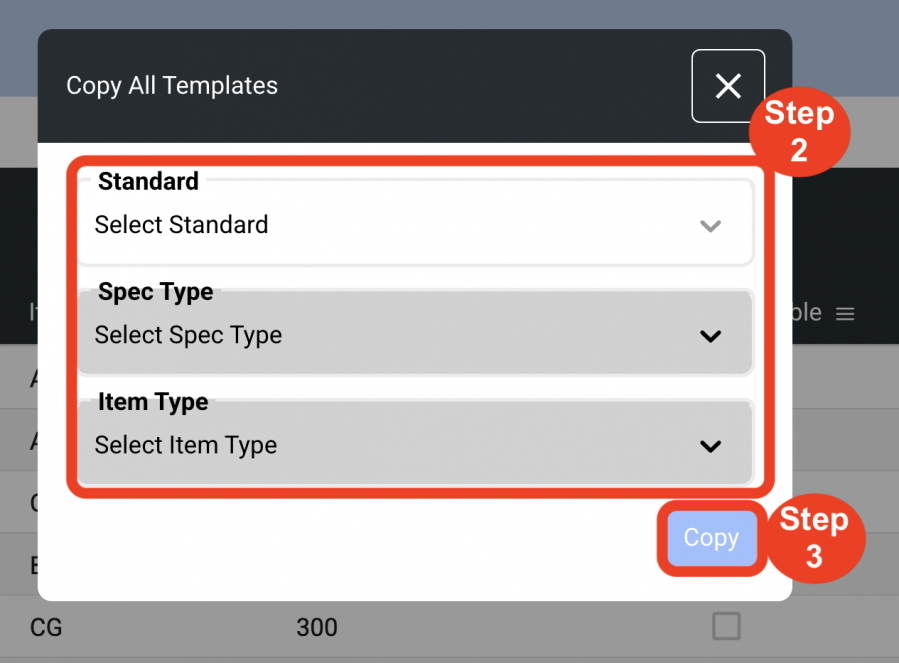Screen dimensions: 899x663
Task: Click the Step 2 annotation badge
Action: click(799, 132)
